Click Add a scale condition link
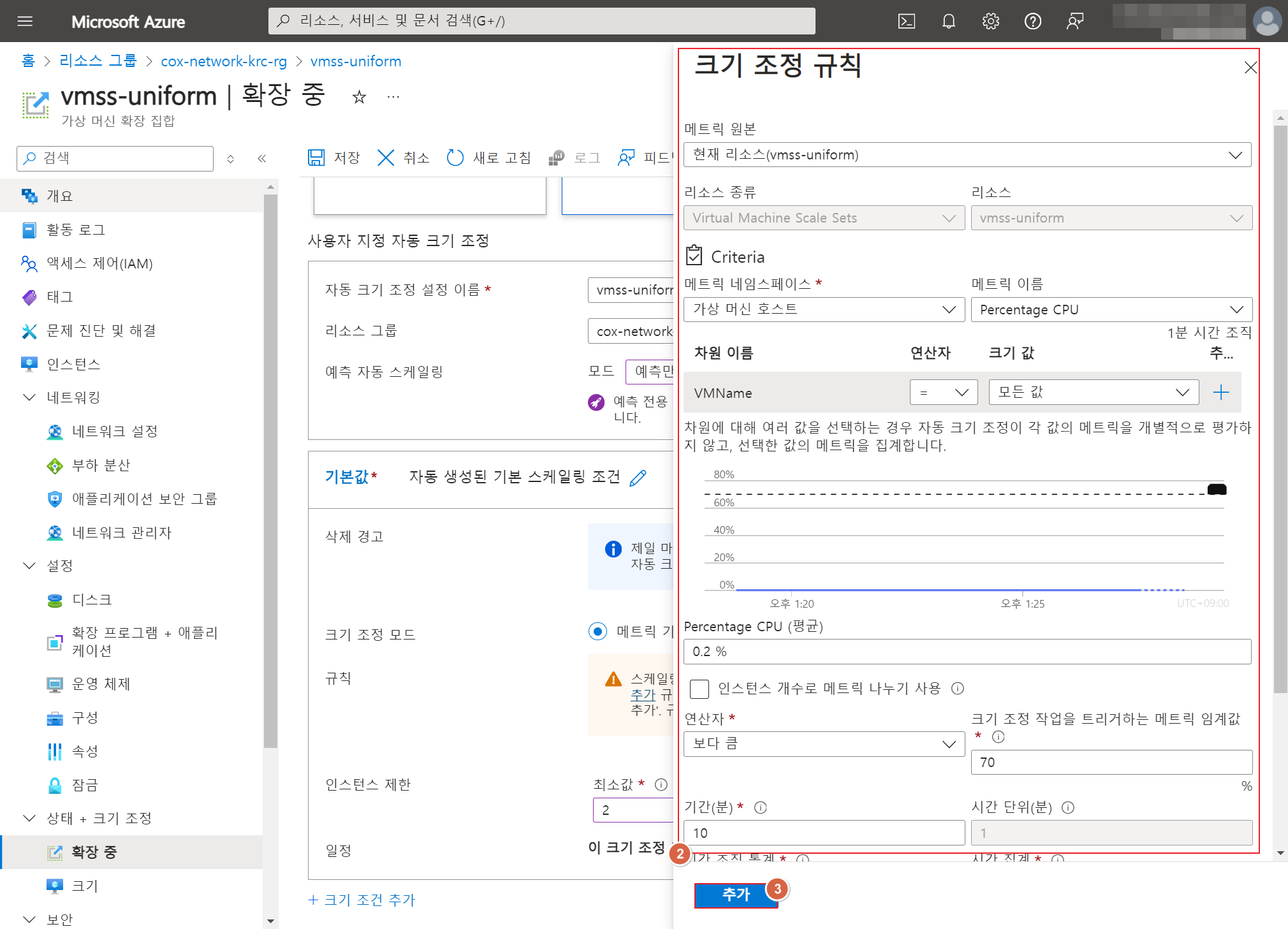This screenshot has width=1288, height=929. click(362, 900)
